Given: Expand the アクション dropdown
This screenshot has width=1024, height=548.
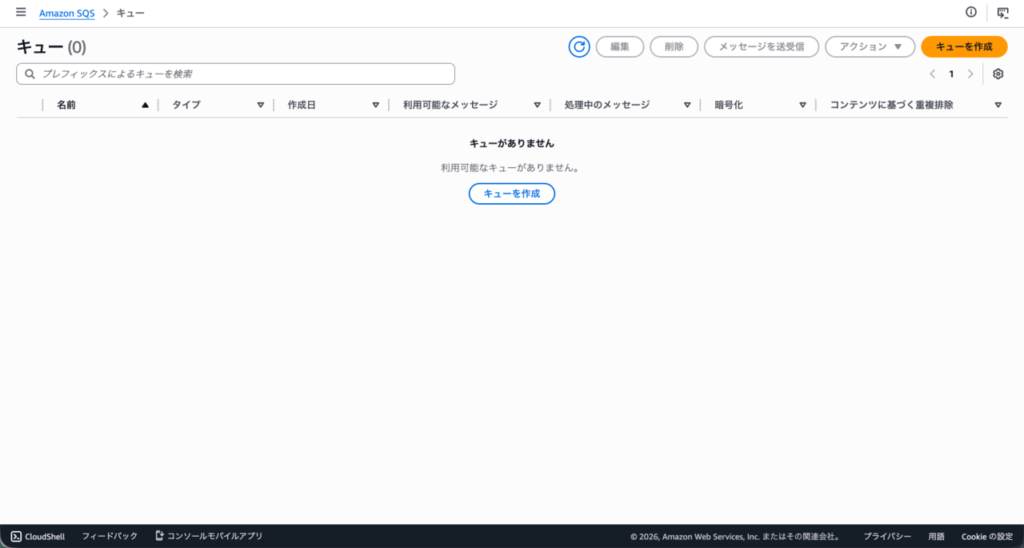Looking at the screenshot, I should coord(869,47).
